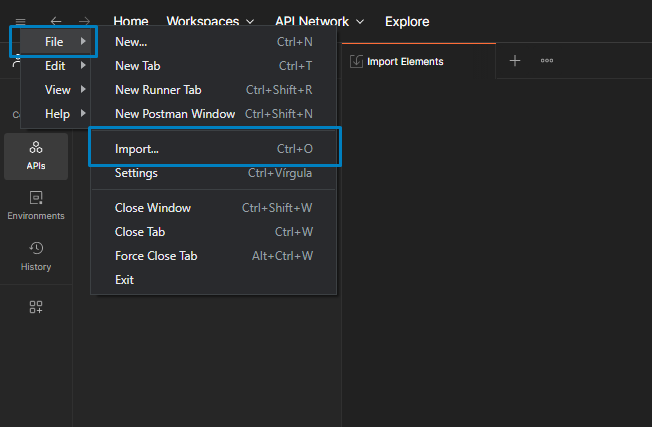Viewport: 652px width, 427px height.
Task: Choose Close Window menu entry
Action: point(213,208)
